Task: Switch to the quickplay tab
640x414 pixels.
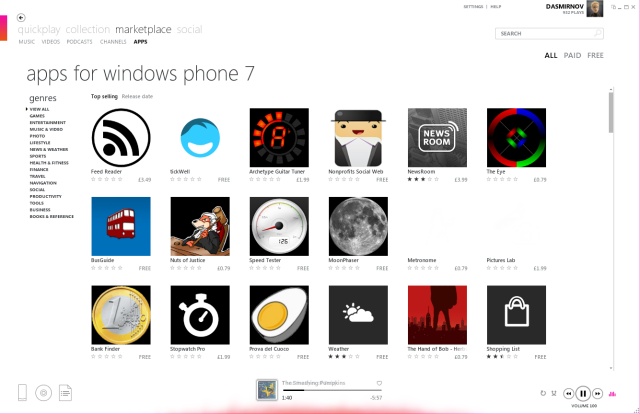Action: point(39,29)
